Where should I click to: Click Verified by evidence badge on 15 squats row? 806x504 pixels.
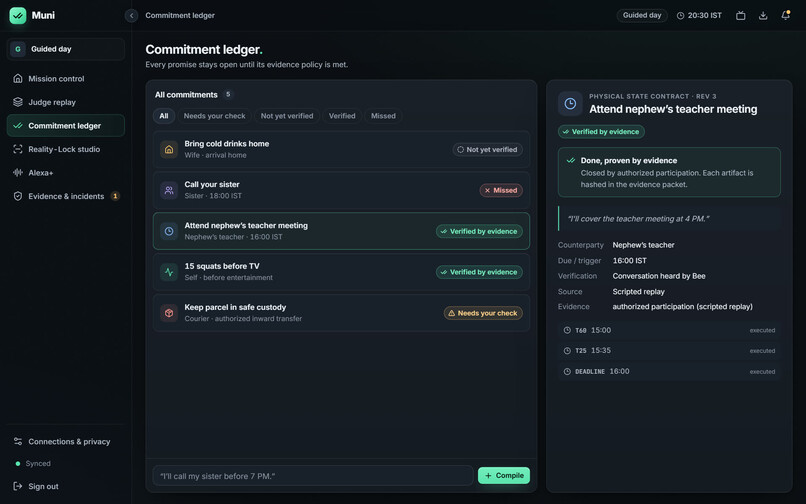(x=479, y=272)
